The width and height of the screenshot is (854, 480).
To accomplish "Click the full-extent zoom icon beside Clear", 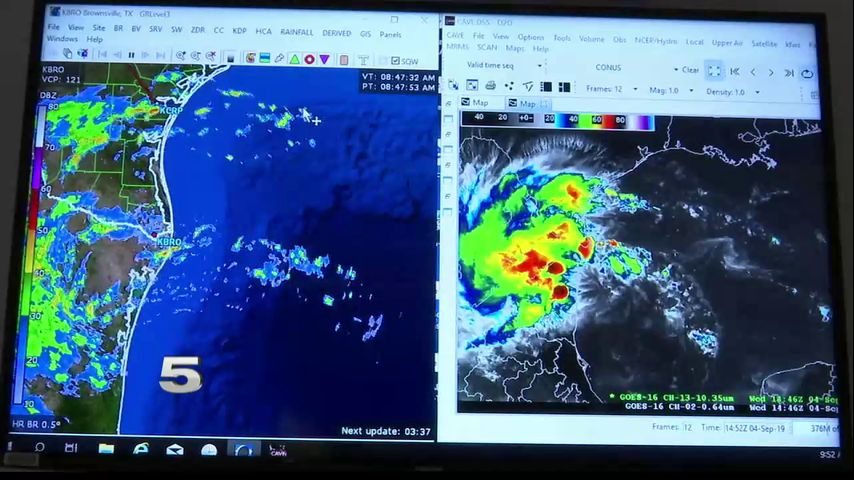I will pyautogui.click(x=714, y=71).
